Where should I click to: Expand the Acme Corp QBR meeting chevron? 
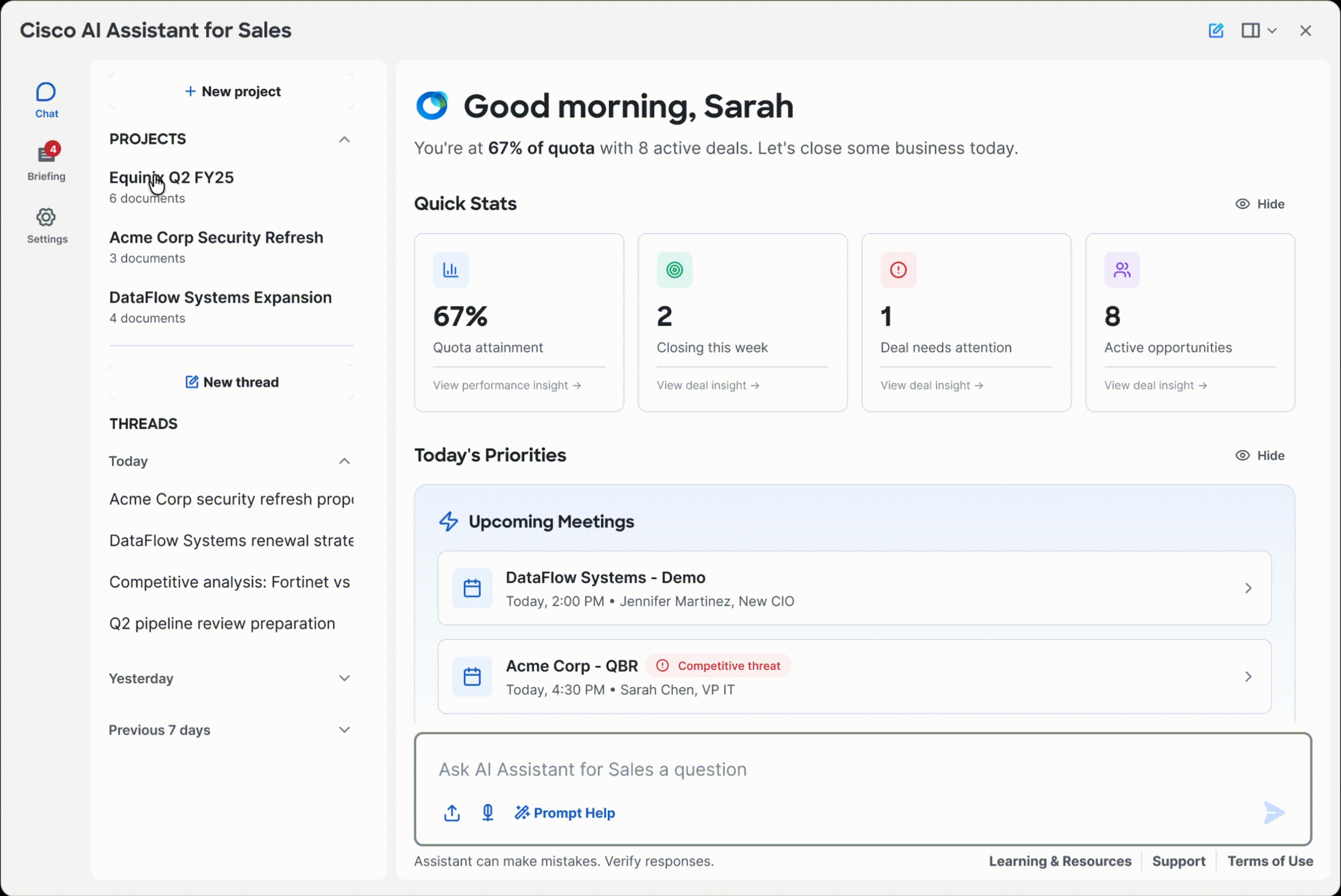pyautogui.click(x=1248, y=677)
